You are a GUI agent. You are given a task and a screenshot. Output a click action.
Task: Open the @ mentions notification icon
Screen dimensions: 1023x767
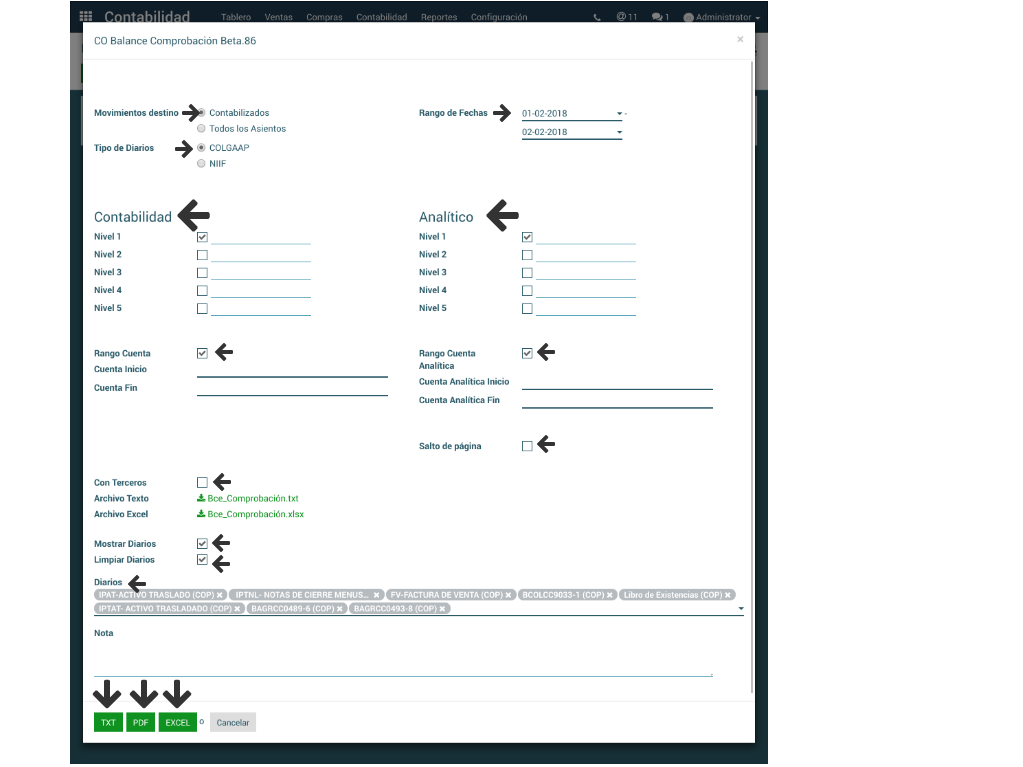[x=621, y=18]
